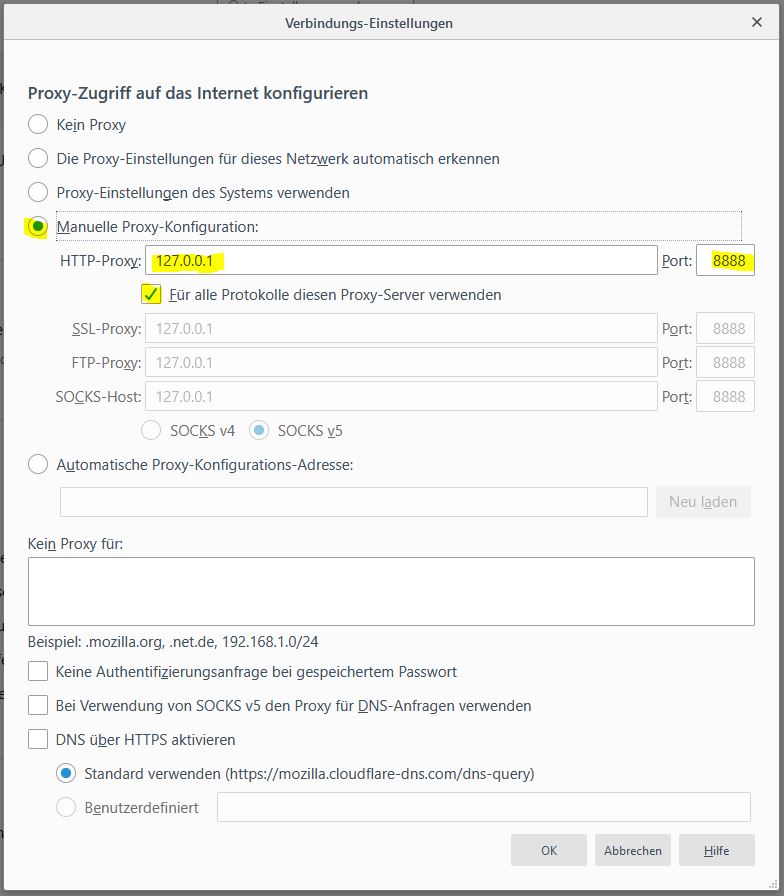This screenshot has height=896, width=784.
Task: Uncheck Für alle Protokolle diesen Proxy-Server verwenden
Action: point(152,295)
